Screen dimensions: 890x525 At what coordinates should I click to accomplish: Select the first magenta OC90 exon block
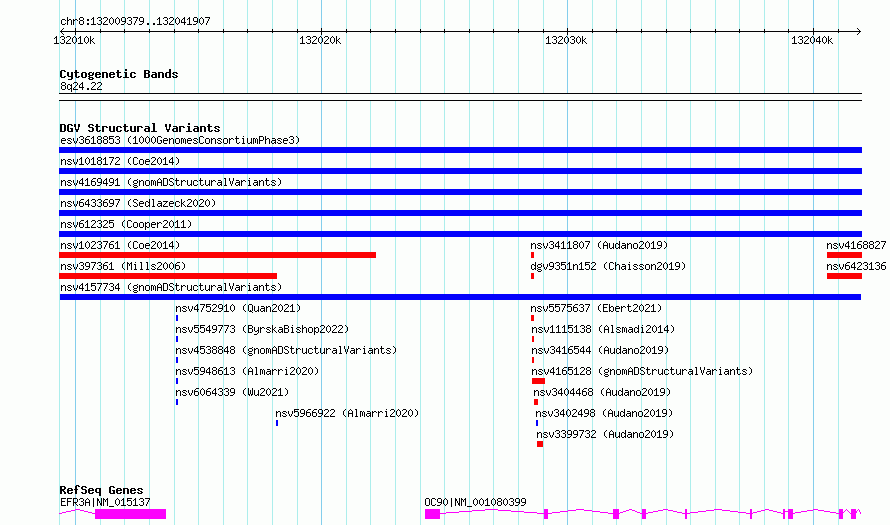tap(433, 514)
